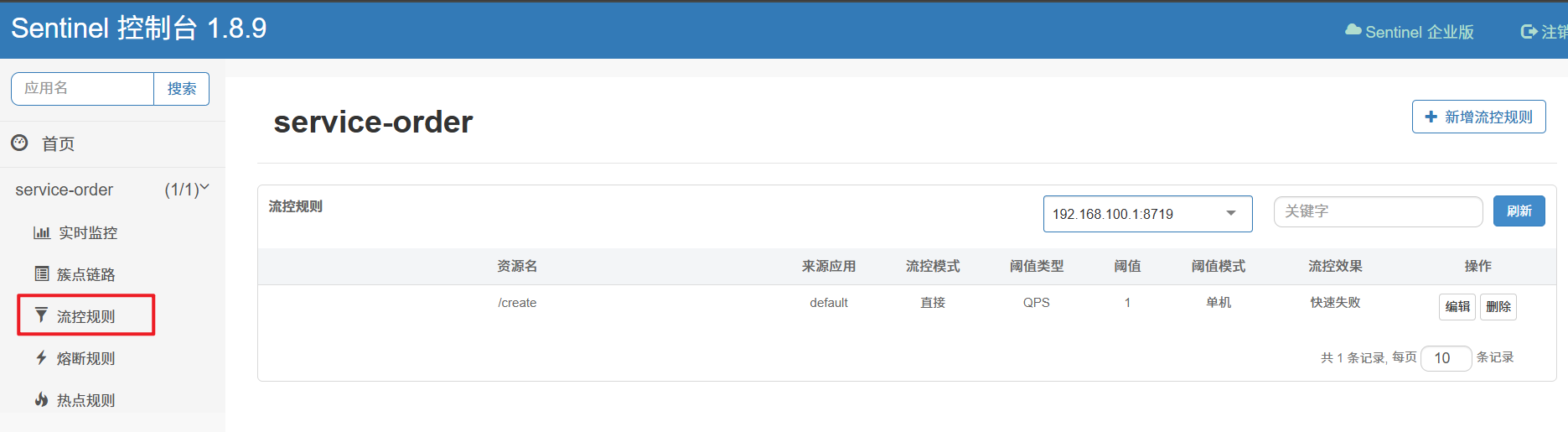Click 删除 for the /create rule
The width and height of the screenshot is (1568, 432).
pos(1498,306)
